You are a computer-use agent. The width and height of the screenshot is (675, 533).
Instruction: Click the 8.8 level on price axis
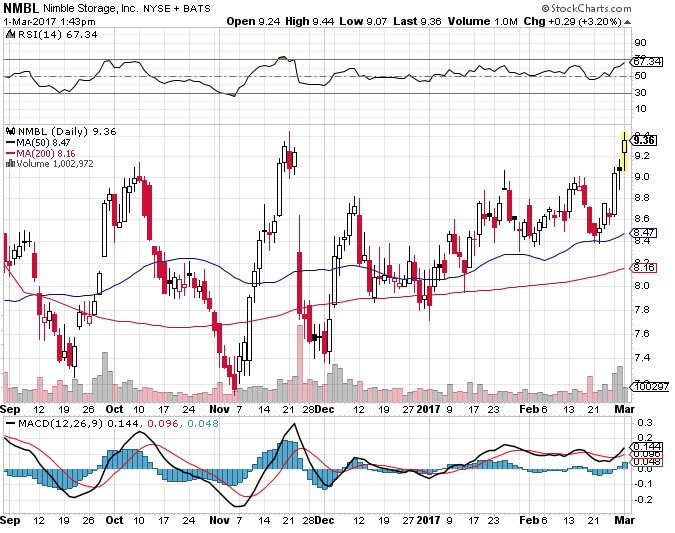tap(641, 198)
